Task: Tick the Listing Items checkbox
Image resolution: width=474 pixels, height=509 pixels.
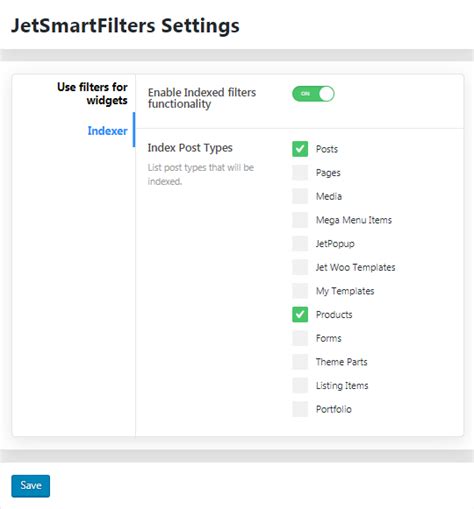Action: point(300,385)
